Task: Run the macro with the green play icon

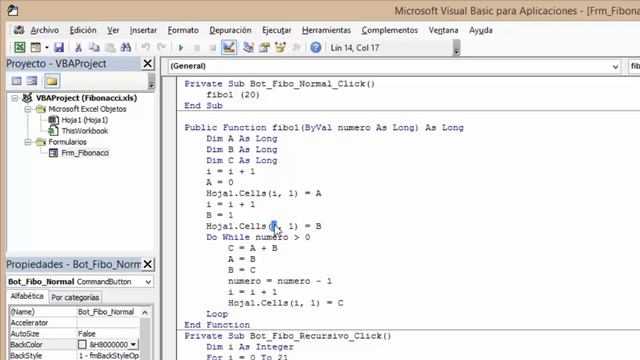Action: [x=181, y=48]
